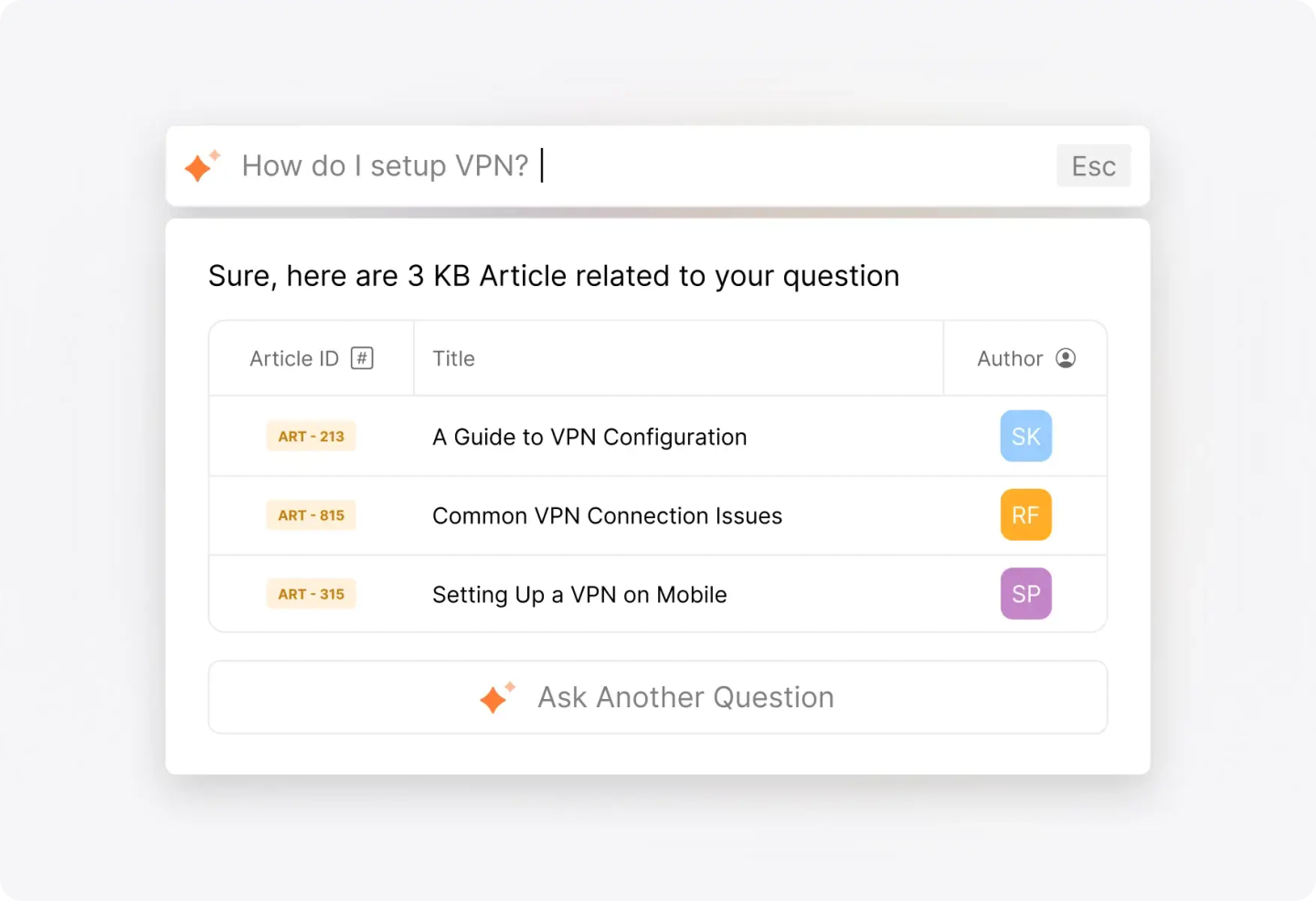Click the SK author avatar
Screen dimensions: 1316x901
(1026, 436)
